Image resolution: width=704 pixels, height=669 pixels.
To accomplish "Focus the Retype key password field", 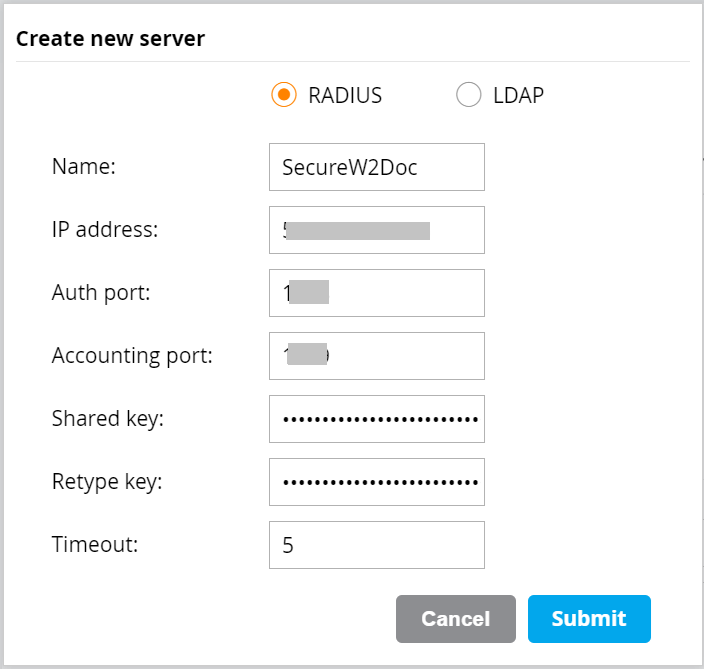I will click(376, 482).
